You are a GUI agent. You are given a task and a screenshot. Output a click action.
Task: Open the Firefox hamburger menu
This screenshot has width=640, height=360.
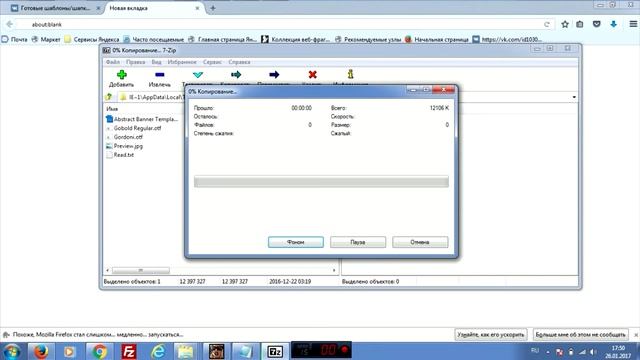[x=633, y=24]
